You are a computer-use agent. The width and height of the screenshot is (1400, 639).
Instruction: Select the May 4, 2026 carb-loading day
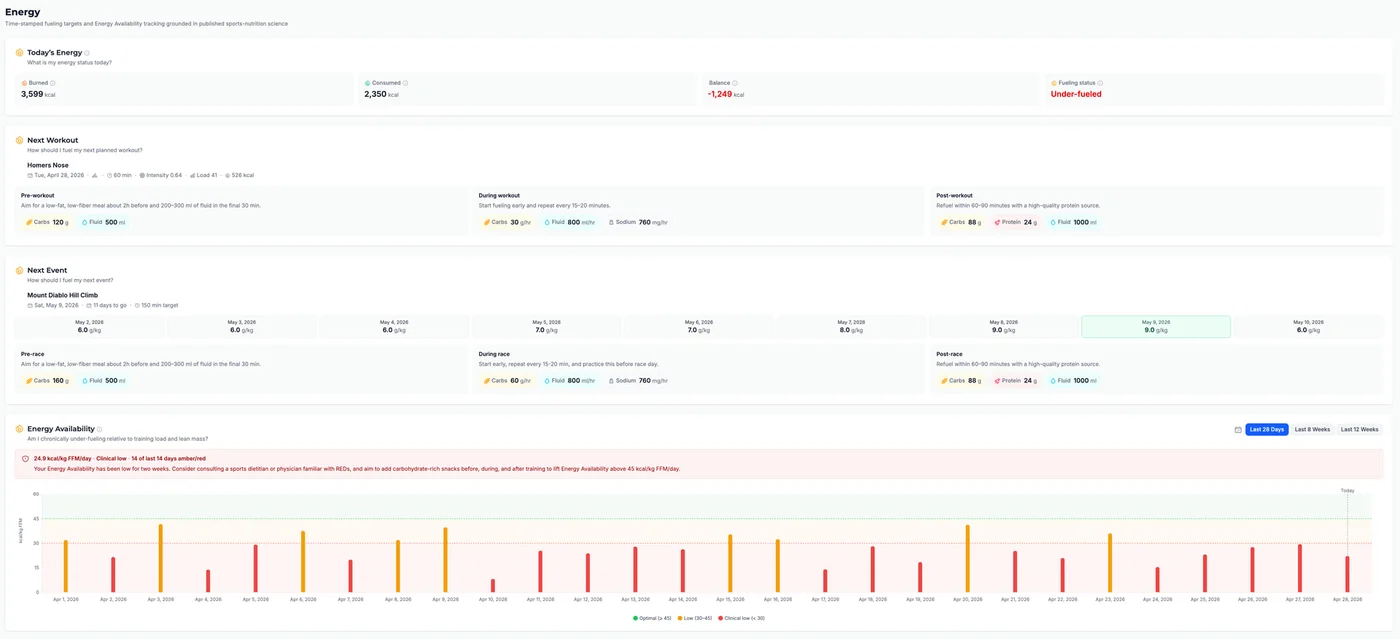coord(394,326)
